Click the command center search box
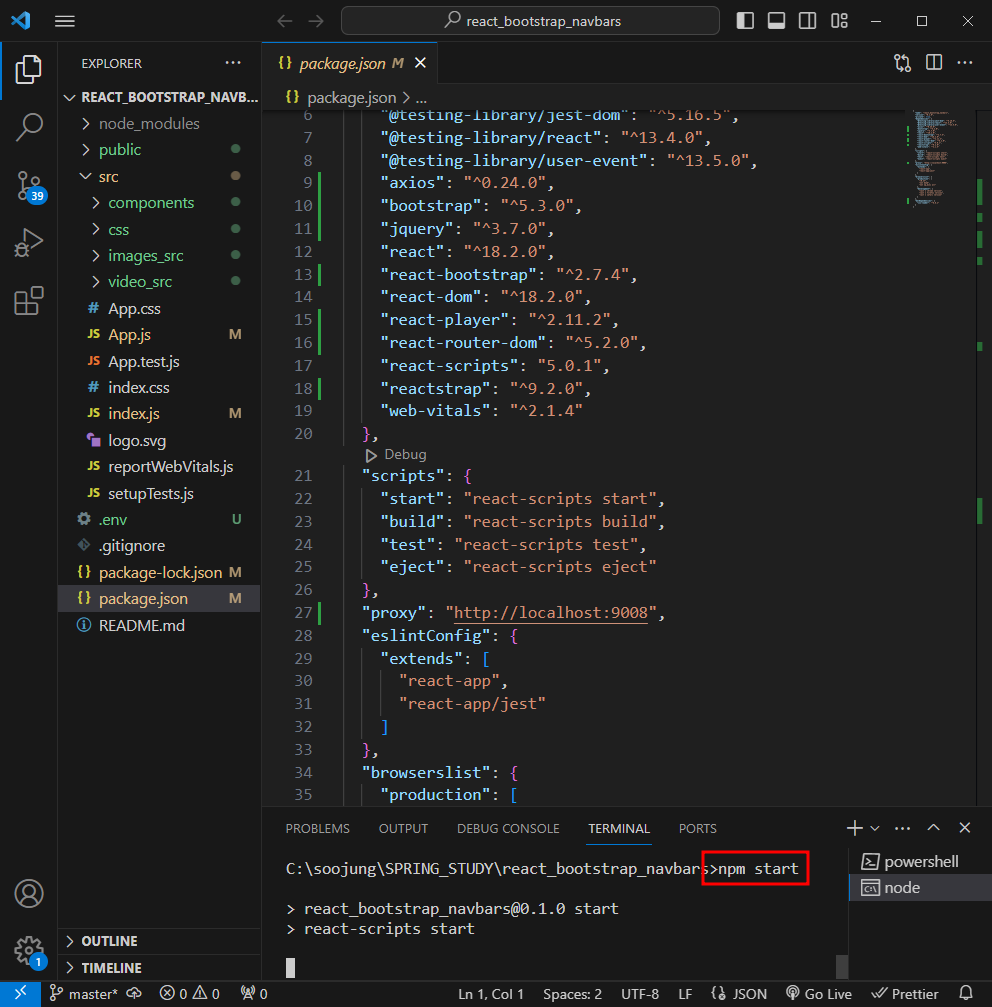Image resolution: width=992 pixels, height=1007 pixels. click(x=530, y=21)
